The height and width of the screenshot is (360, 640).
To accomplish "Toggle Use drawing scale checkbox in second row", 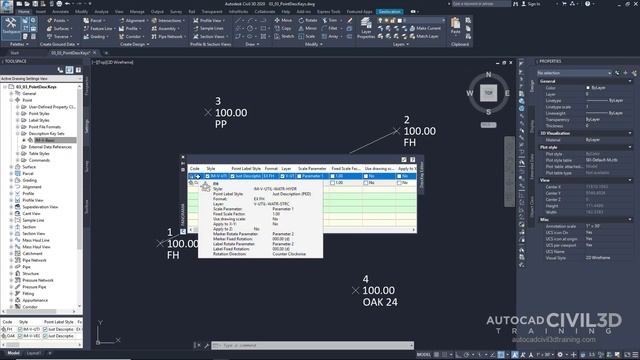I will pyautogui.click(x=366, y=183).
